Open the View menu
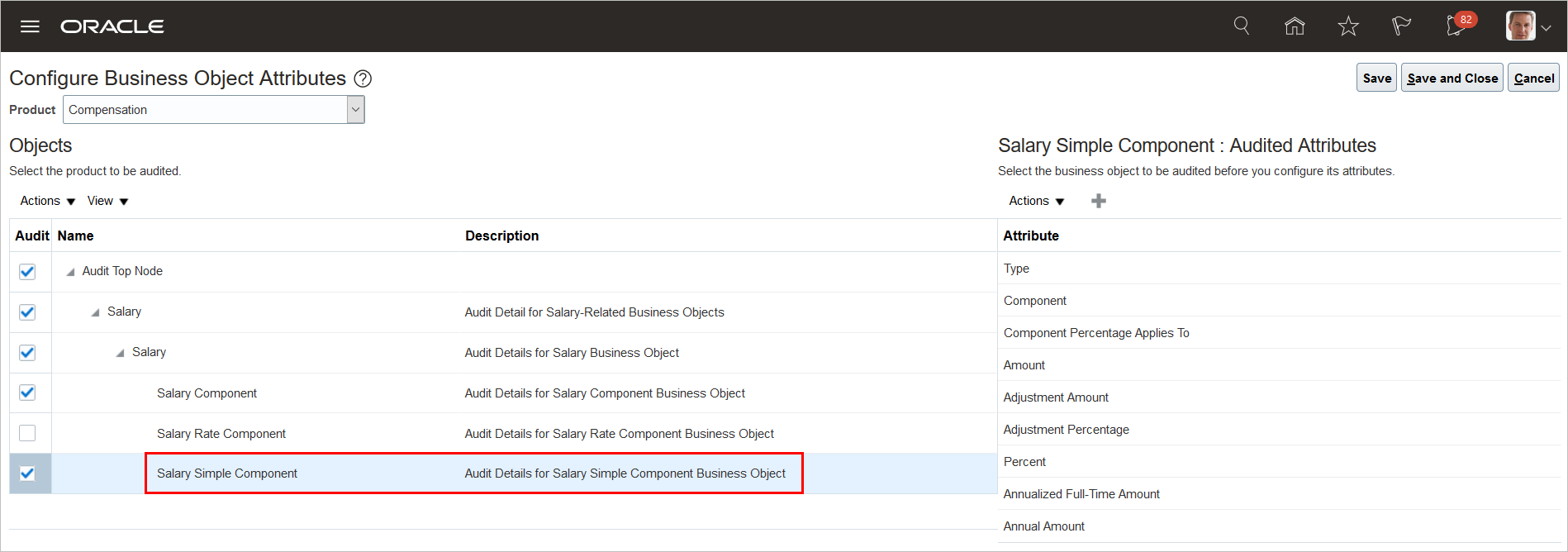 107,201
